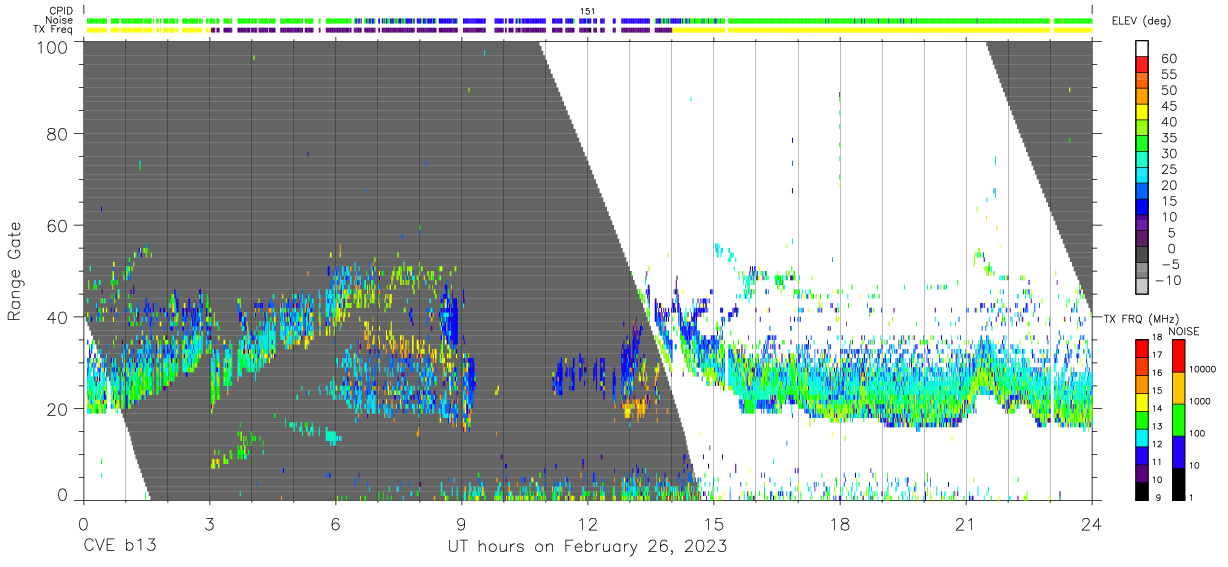
Task: Select the blue swatch in NOISE colorbar
Action: (x=1178, y=452)
